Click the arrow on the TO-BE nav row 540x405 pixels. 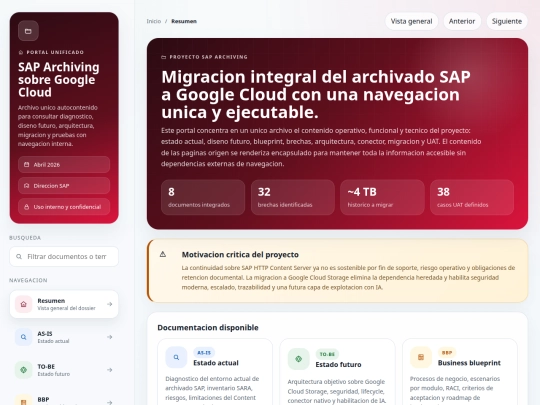pyautogui.click(x=110, y=370)
